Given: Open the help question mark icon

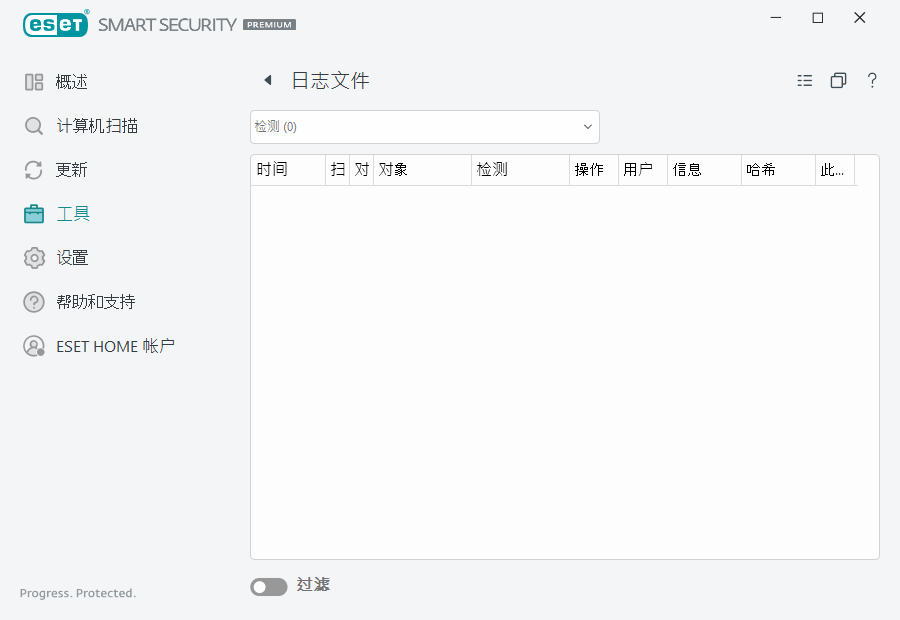Looking at the screenshot, I should tap(872, 80).
